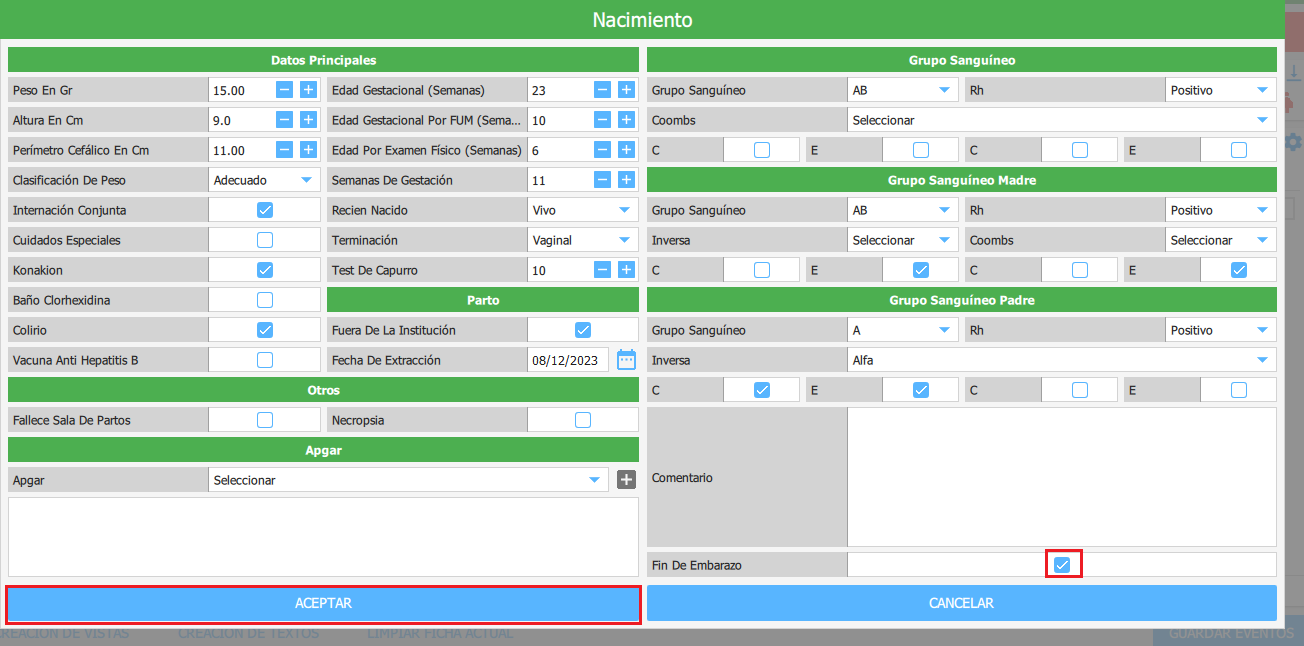Increase Test De Capurro value
1304x646 pixels.
(x=626, y=270)
